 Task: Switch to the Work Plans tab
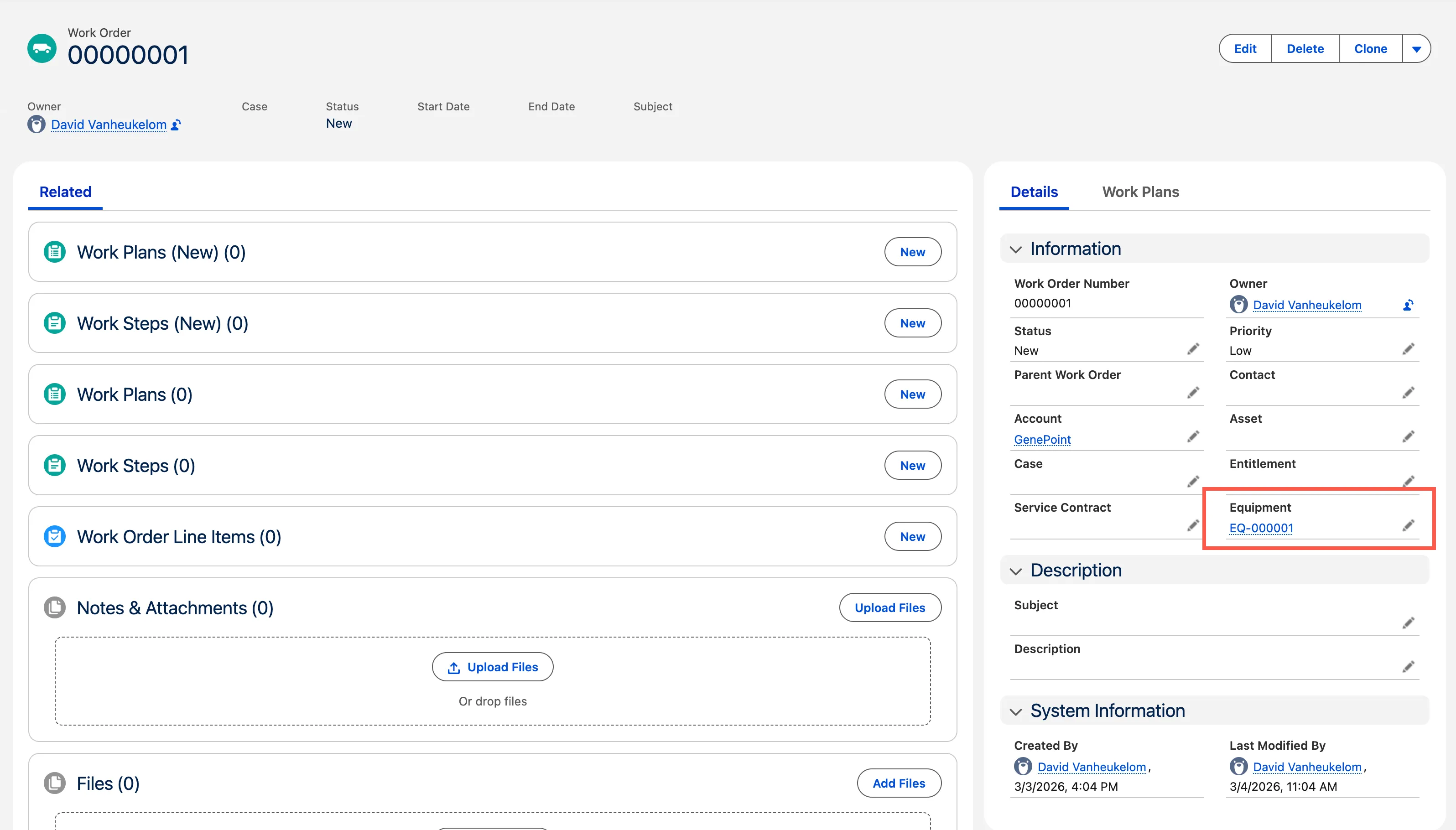1140,192
